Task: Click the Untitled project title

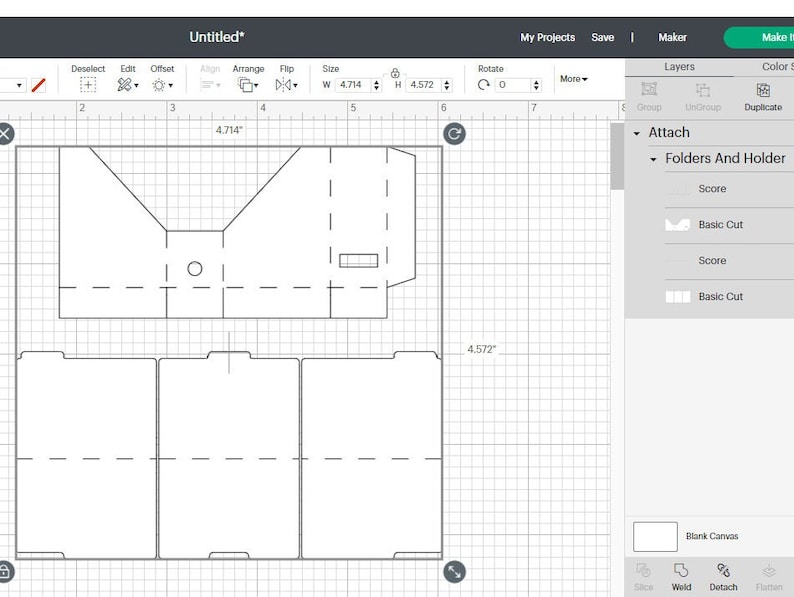Action: point(217,37)
